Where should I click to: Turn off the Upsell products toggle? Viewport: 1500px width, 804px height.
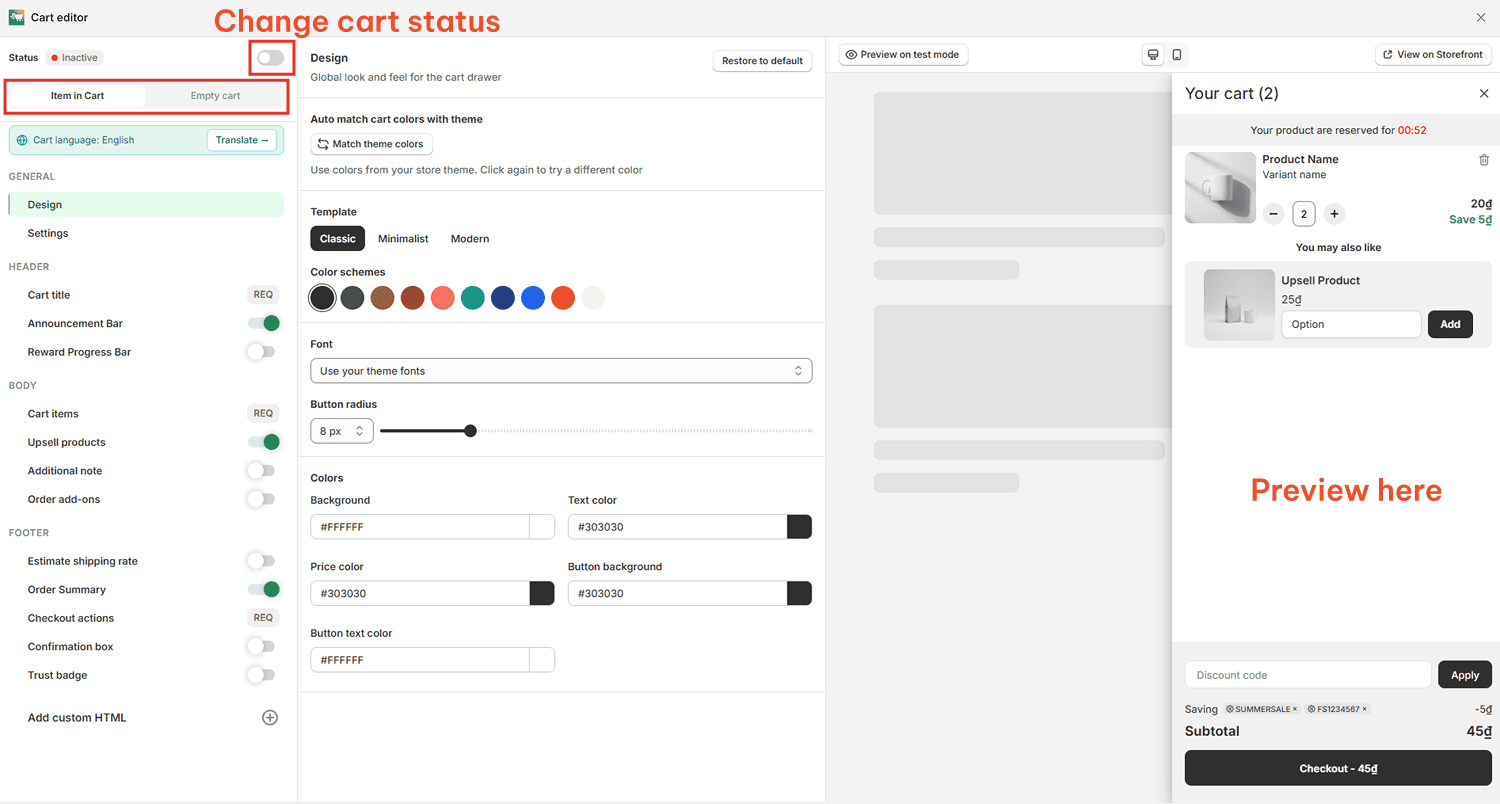pyautogui.click(x=264, y=442)
